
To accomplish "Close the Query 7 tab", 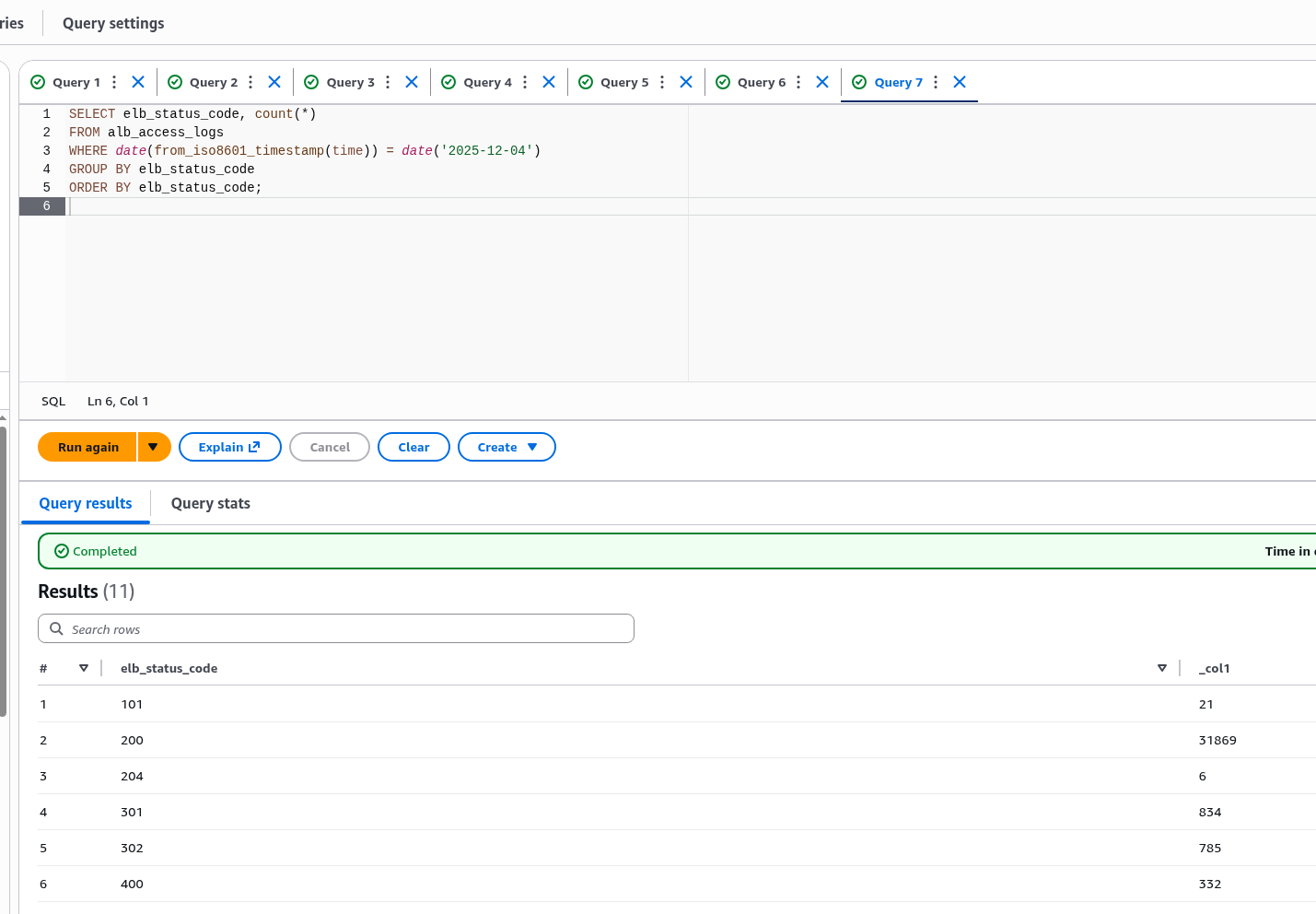I will click(x=960, y=82).
